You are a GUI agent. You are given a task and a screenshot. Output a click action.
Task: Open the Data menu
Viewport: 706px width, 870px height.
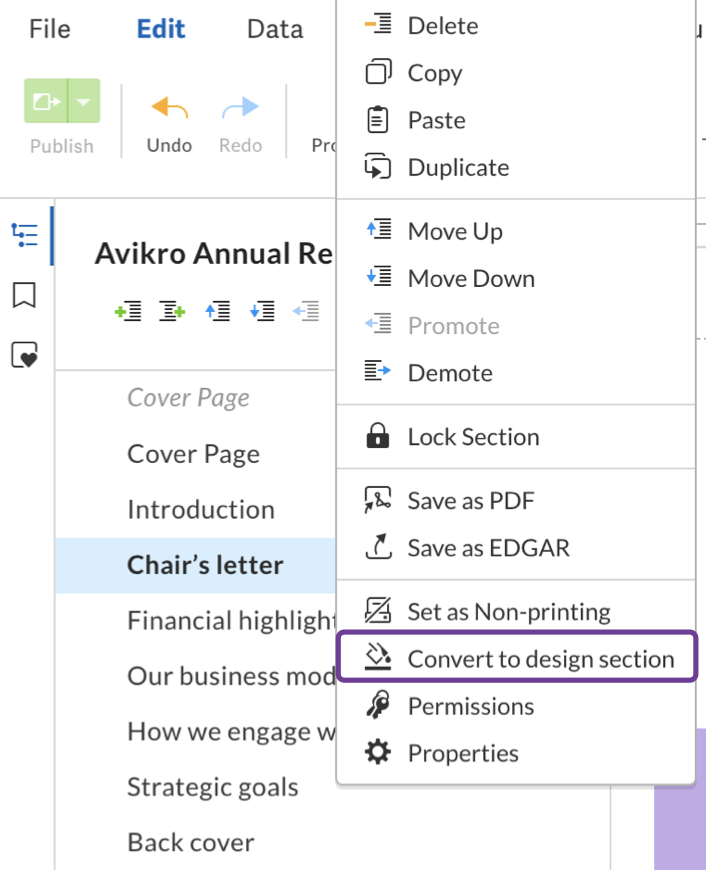[274, 28]
